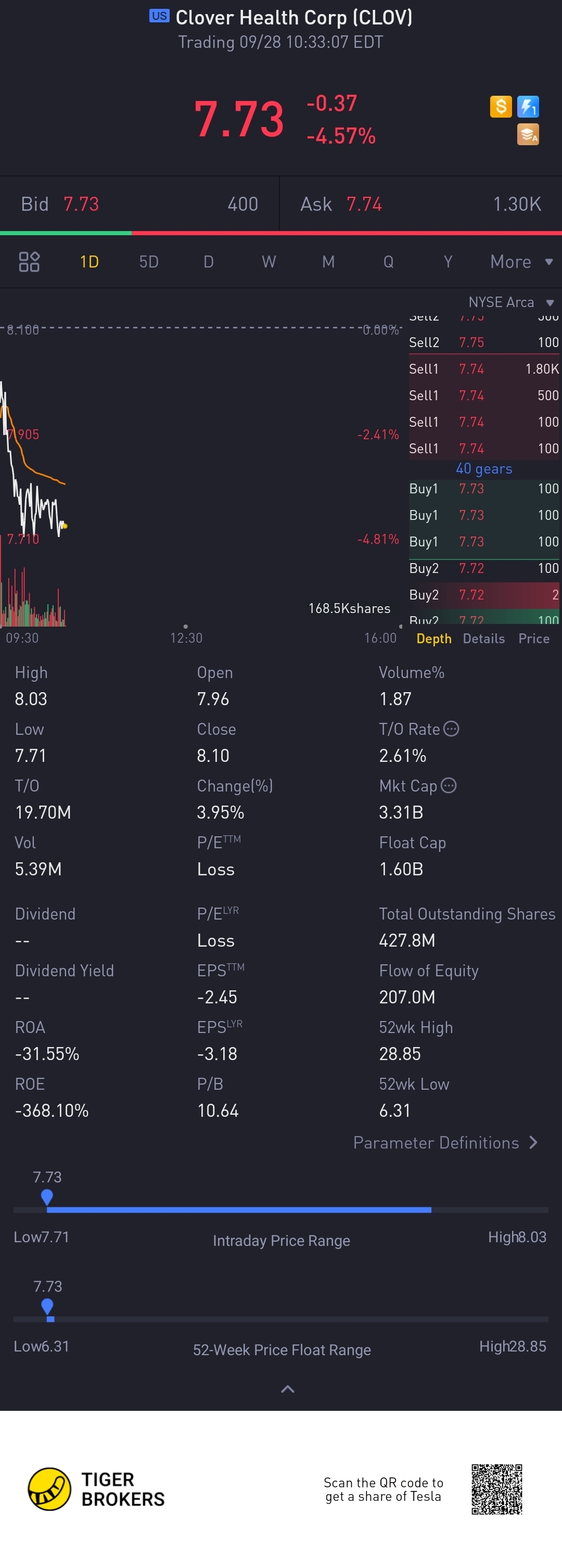The image size is (562, 1568).
Task: Switch to monthly M chart
Action: coord(328,262)
